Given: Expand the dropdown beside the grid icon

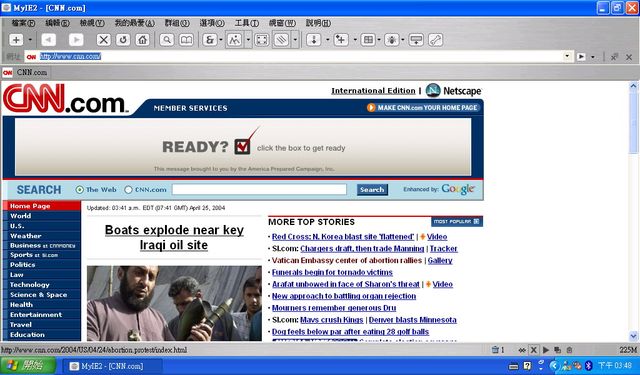Looking at the screenshot, I should [379, 40].
